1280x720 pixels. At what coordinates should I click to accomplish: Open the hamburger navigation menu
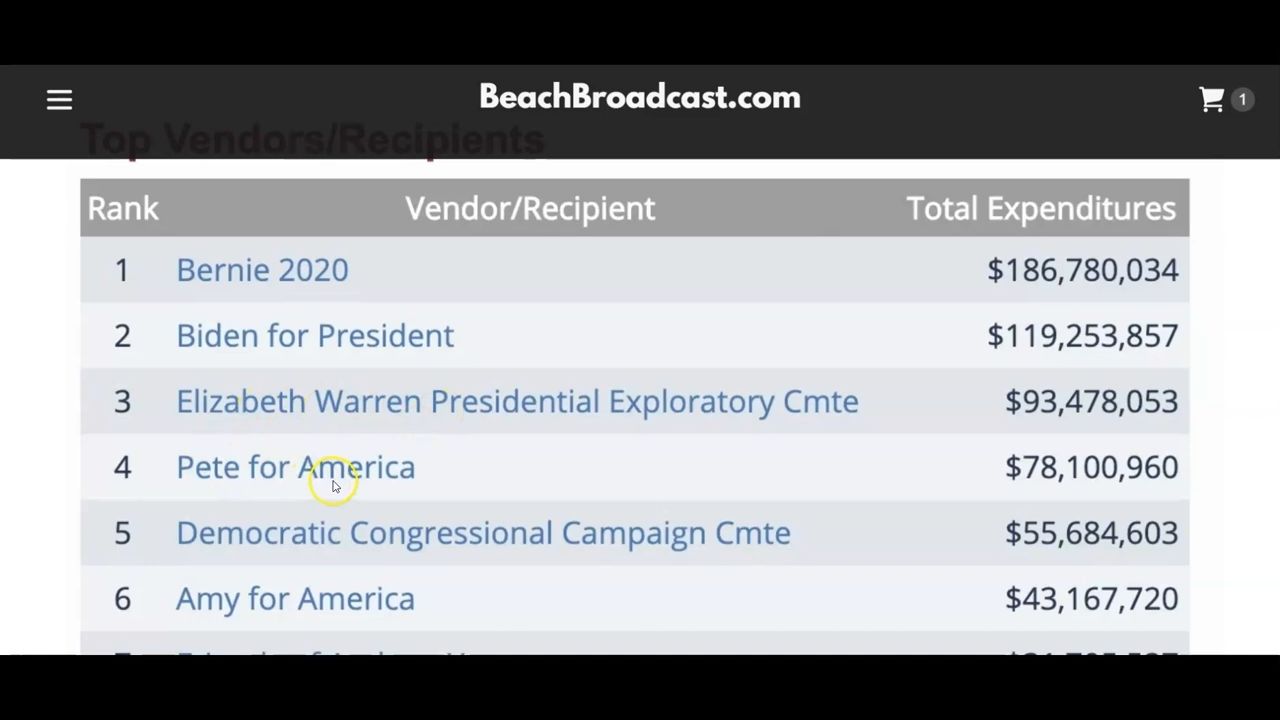(59, 100)
